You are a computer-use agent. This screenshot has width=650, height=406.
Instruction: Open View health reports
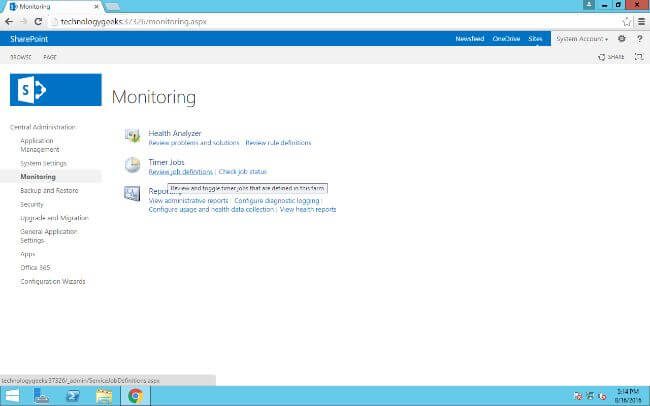click(x=308, y=210)
